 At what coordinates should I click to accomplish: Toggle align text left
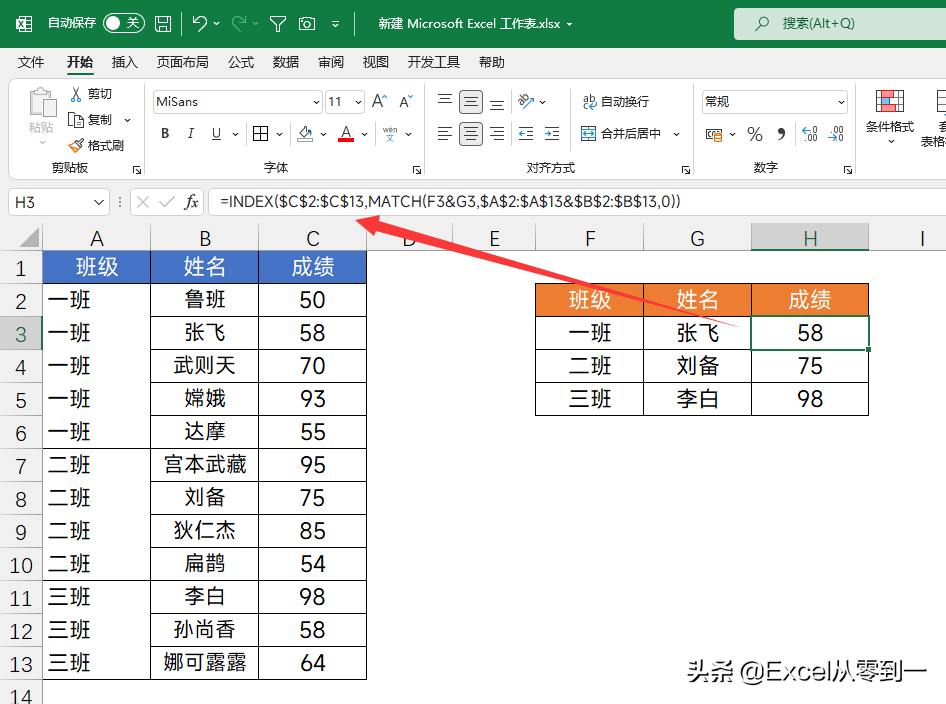tap(445, 133)
